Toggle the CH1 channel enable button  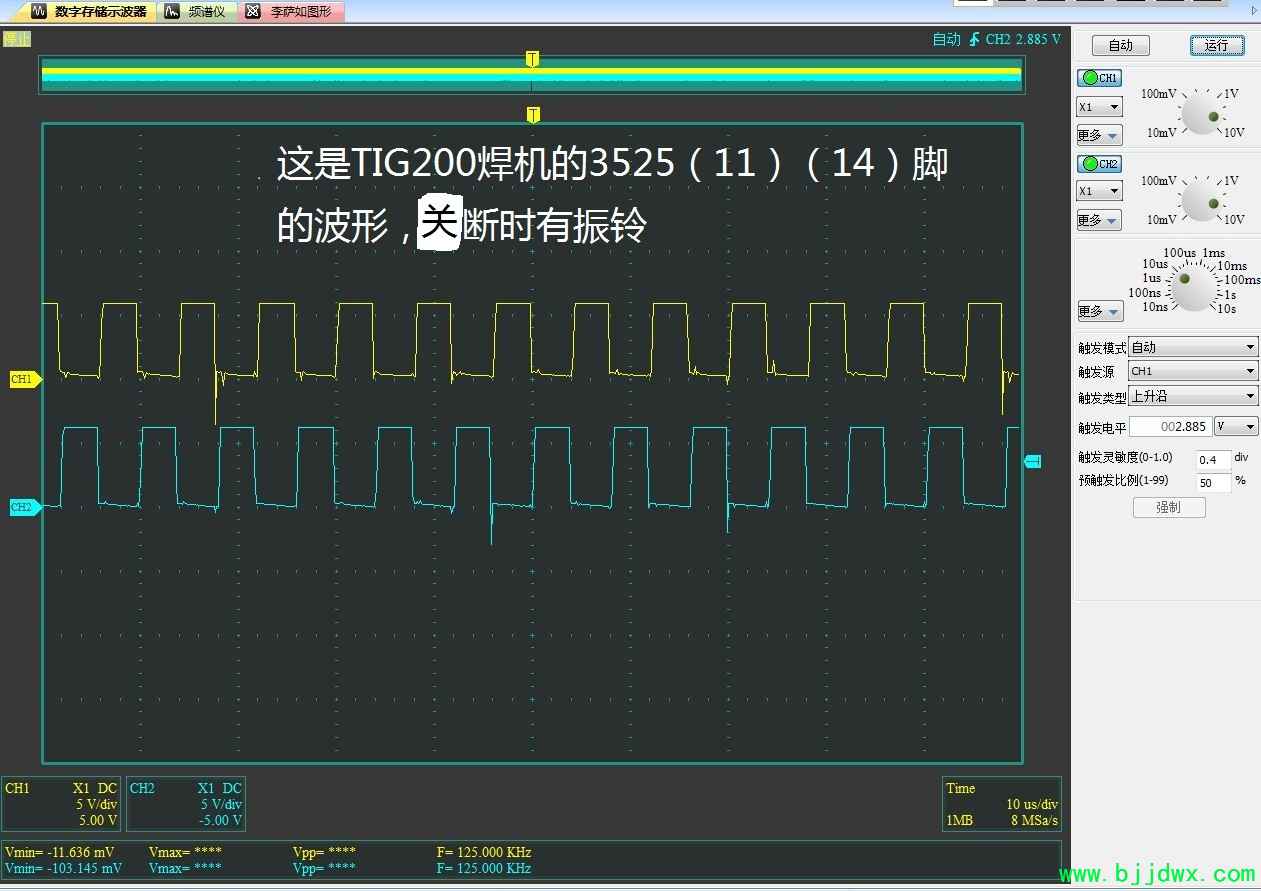point(1099,78)
